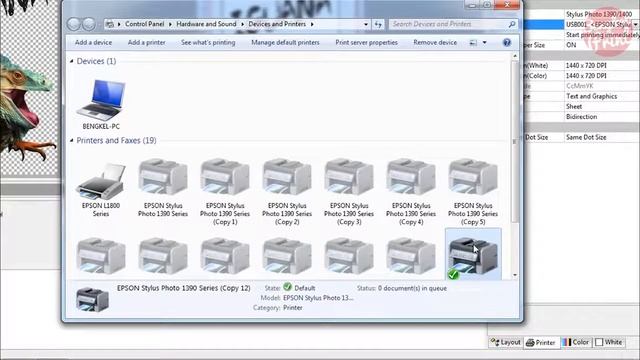The height and width of the screenshot is (360, 640).
Task: Select EPSON Stylus Photo 1390 Series (Copy 2)
Action: (x=287, y=177)
